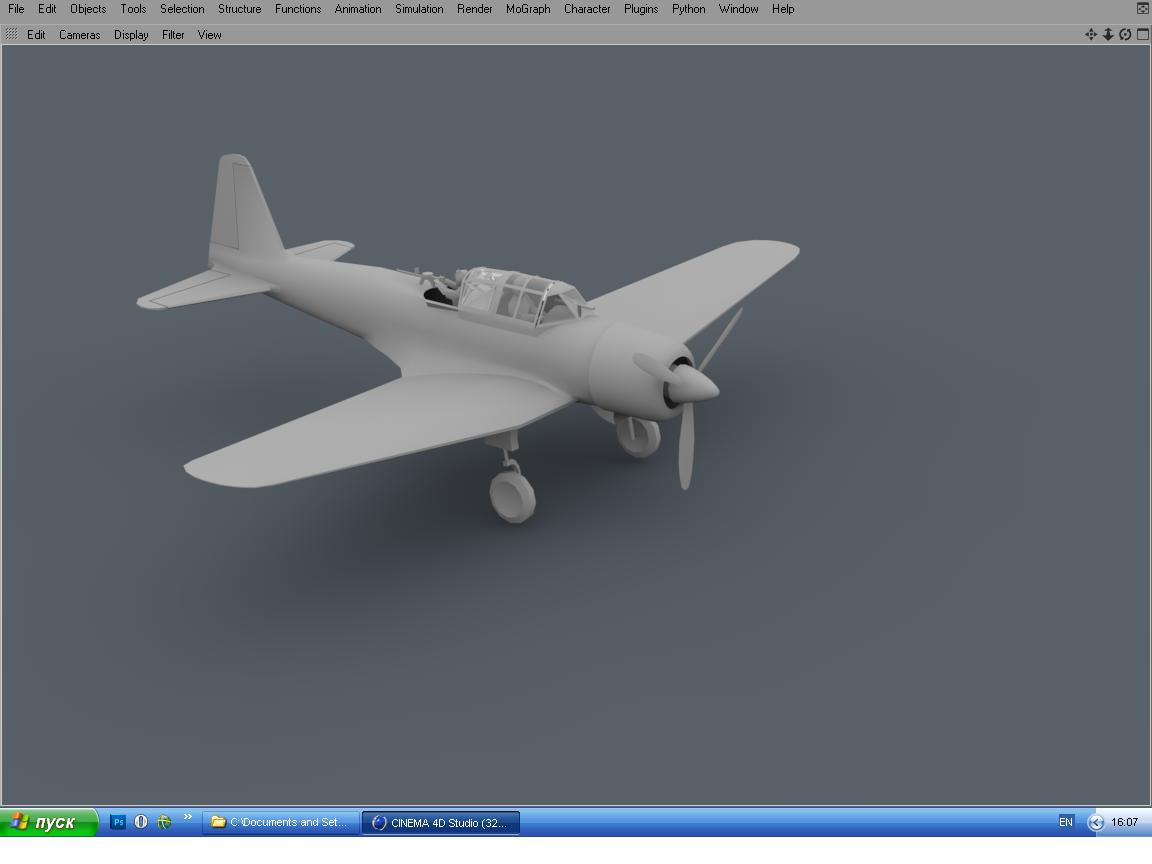
Task: Open the Help menu
Action: click(x=783, y=9)
